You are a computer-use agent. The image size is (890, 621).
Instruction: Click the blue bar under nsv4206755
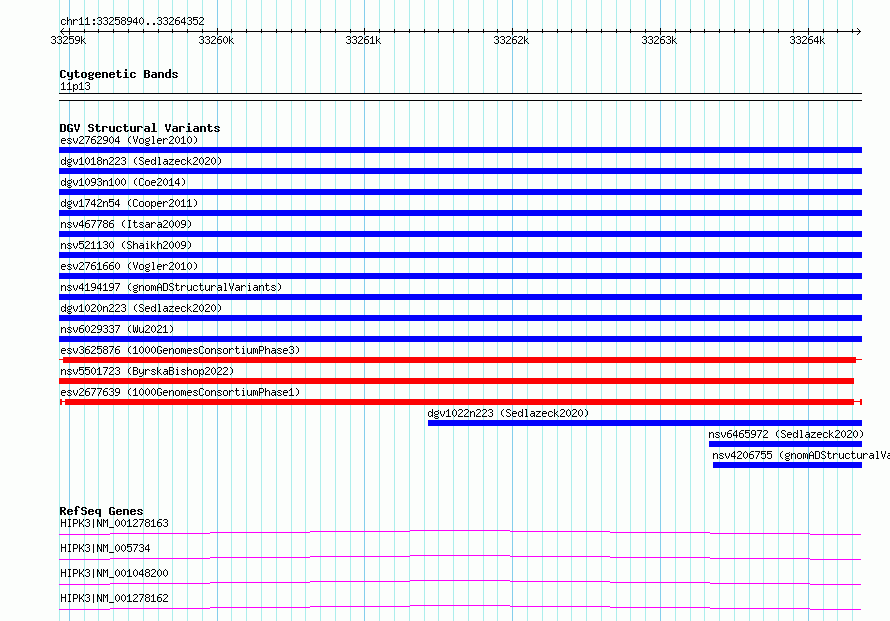pyautogui.click(x=787, y=465)
